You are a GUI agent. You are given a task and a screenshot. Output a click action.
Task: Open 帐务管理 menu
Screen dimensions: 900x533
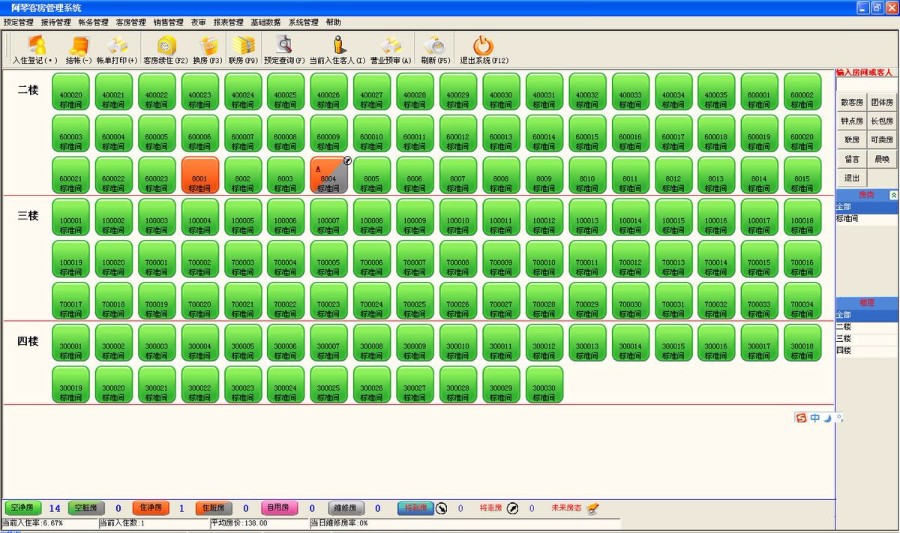tap(93, 22)
